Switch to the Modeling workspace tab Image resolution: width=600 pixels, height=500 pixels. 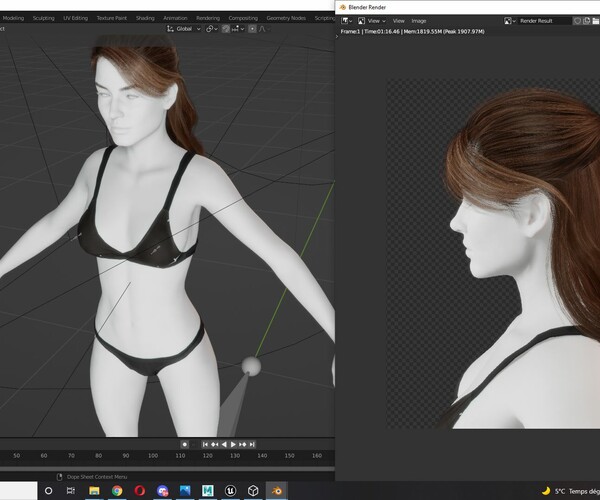13,18
